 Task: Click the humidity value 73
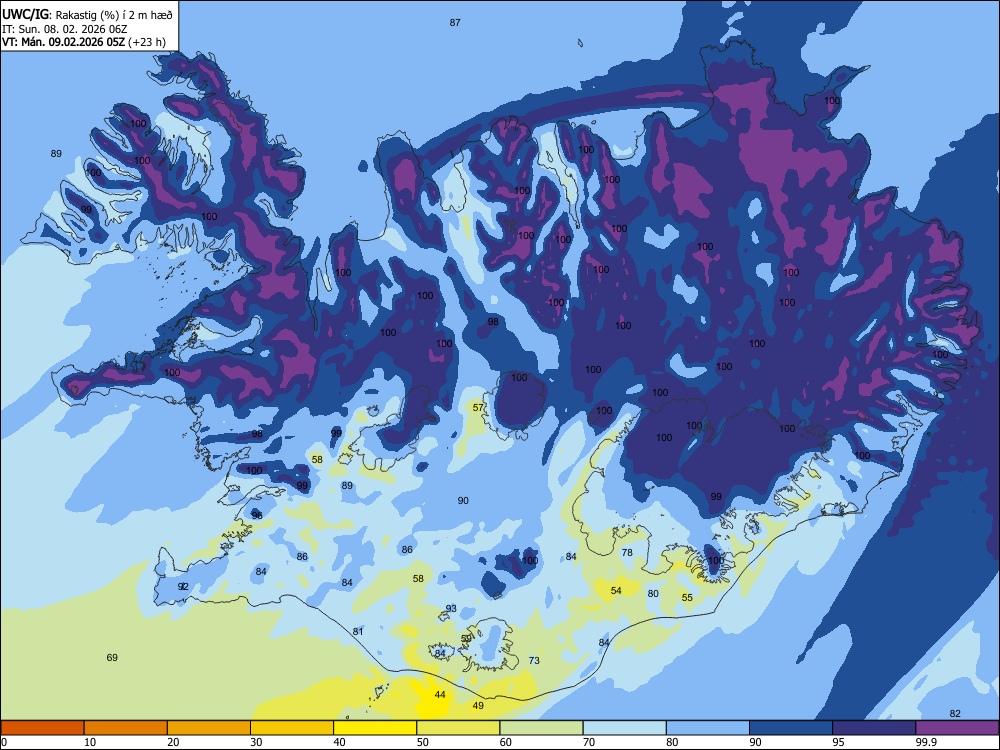click(534, 661)
